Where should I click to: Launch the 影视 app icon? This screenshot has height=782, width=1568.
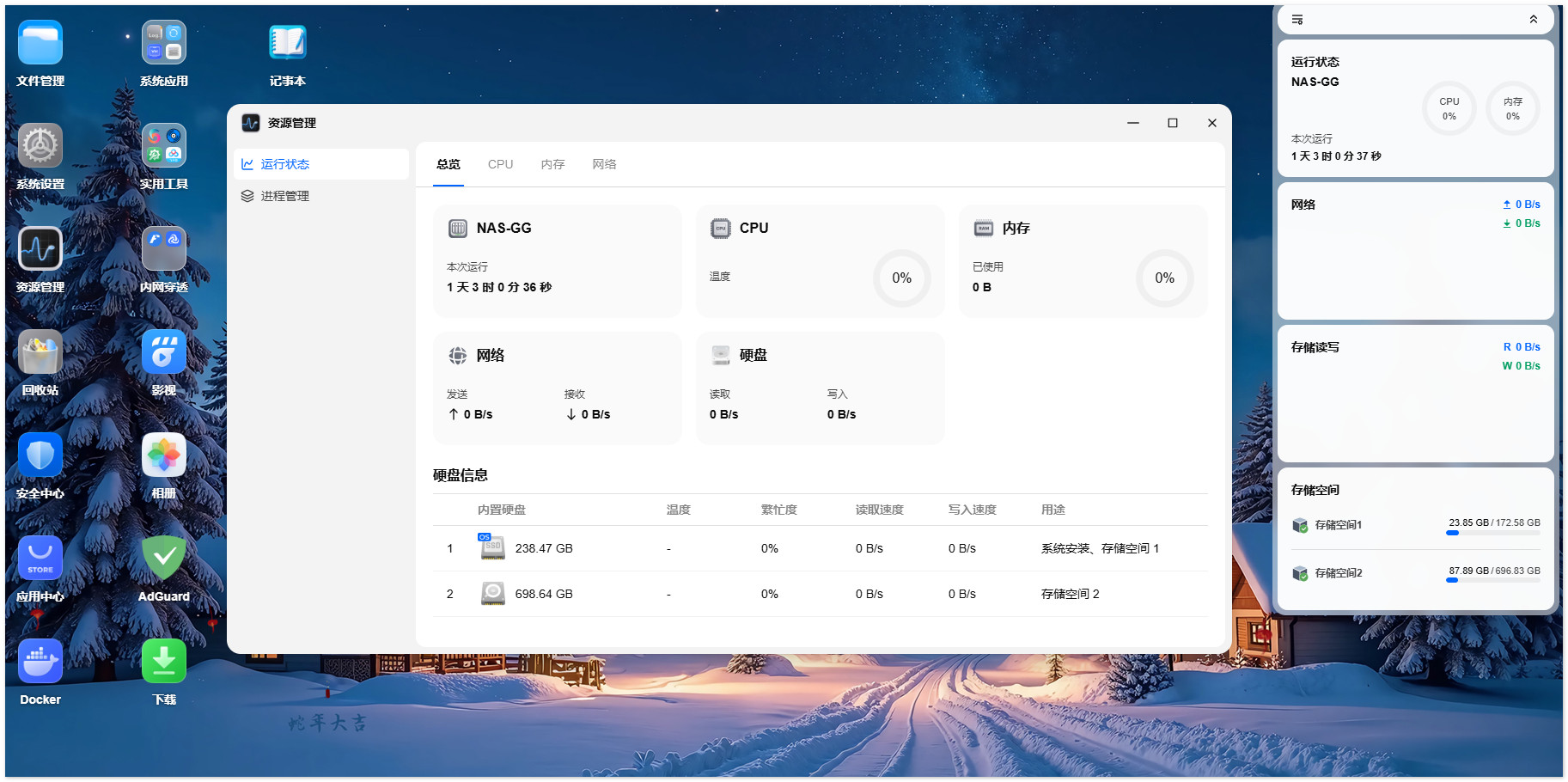[164, 352]
